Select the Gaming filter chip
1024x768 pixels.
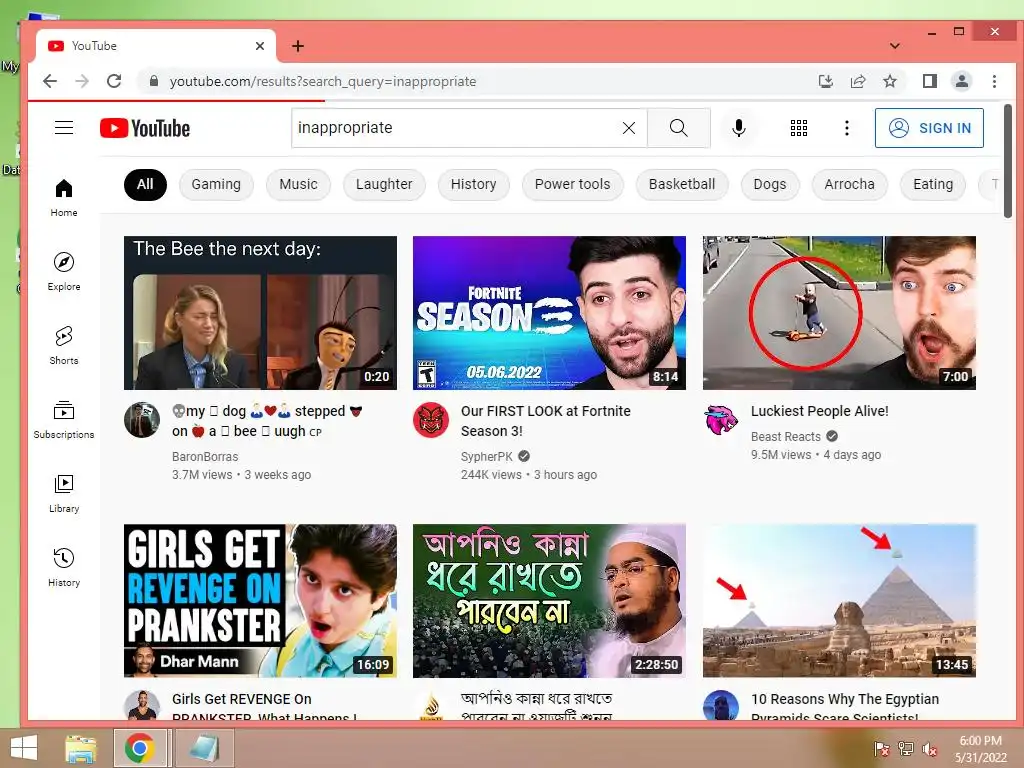216,185
